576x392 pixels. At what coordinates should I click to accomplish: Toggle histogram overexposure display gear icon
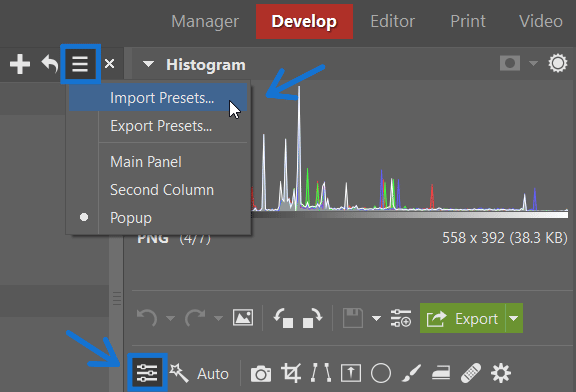click(x=558, y=63)
